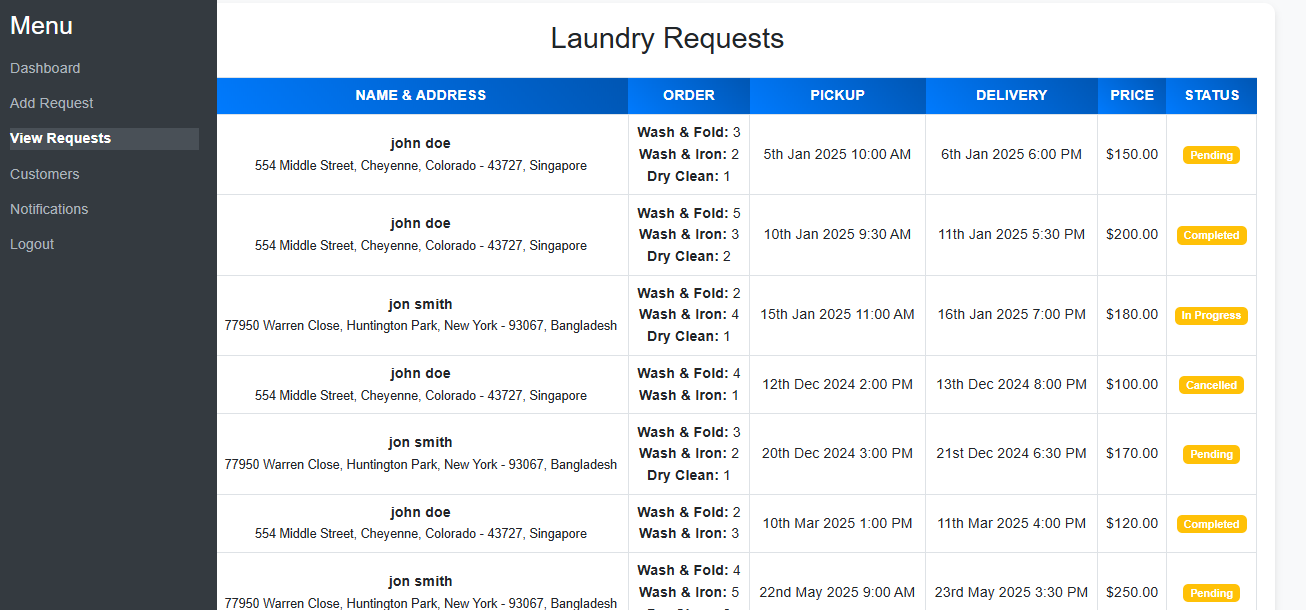Select View Requests in sidebar
This screenshot has width=1306, height=610.
(104, 138)
